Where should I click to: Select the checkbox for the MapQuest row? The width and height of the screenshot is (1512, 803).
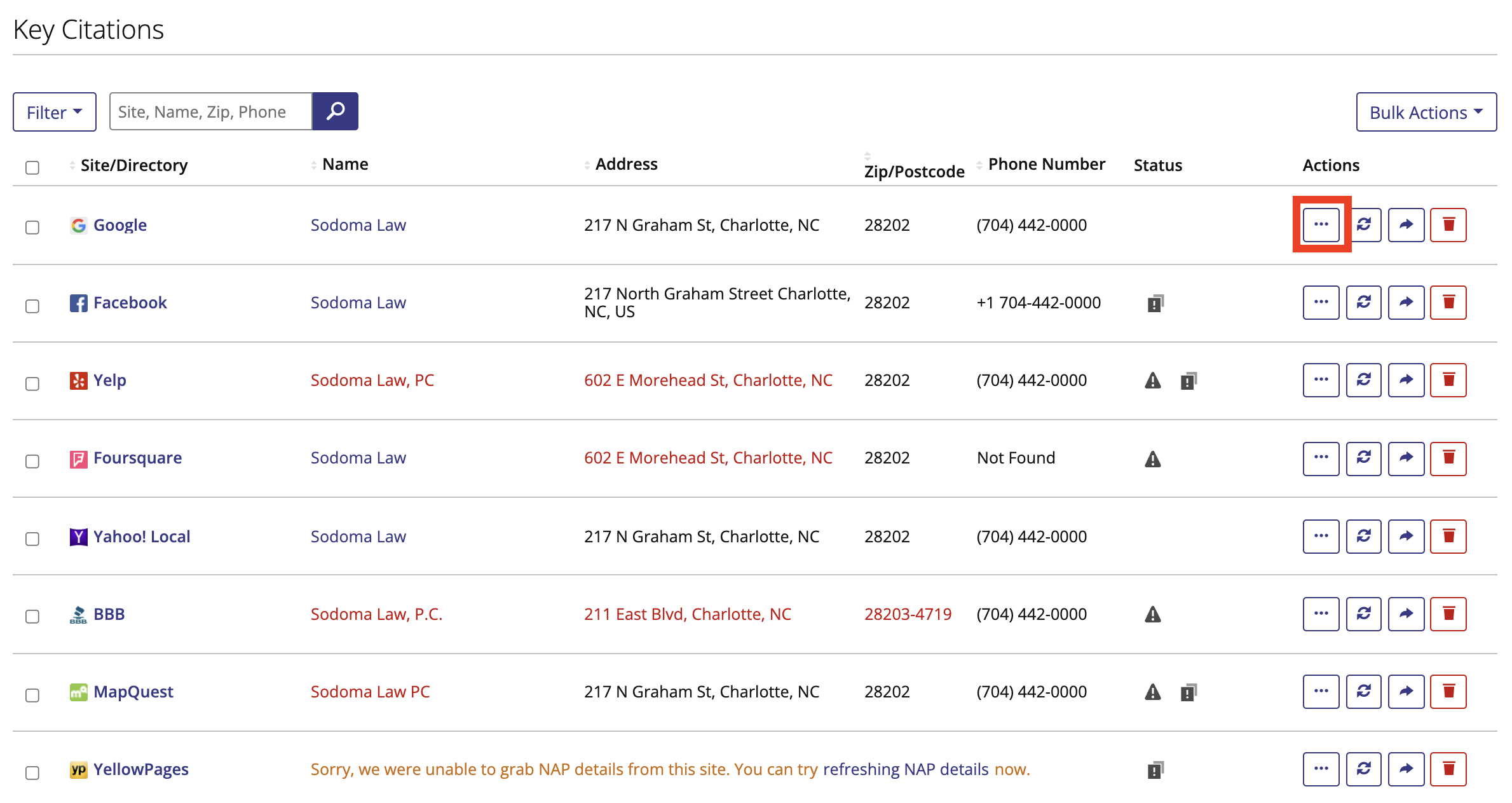(32, 696)
